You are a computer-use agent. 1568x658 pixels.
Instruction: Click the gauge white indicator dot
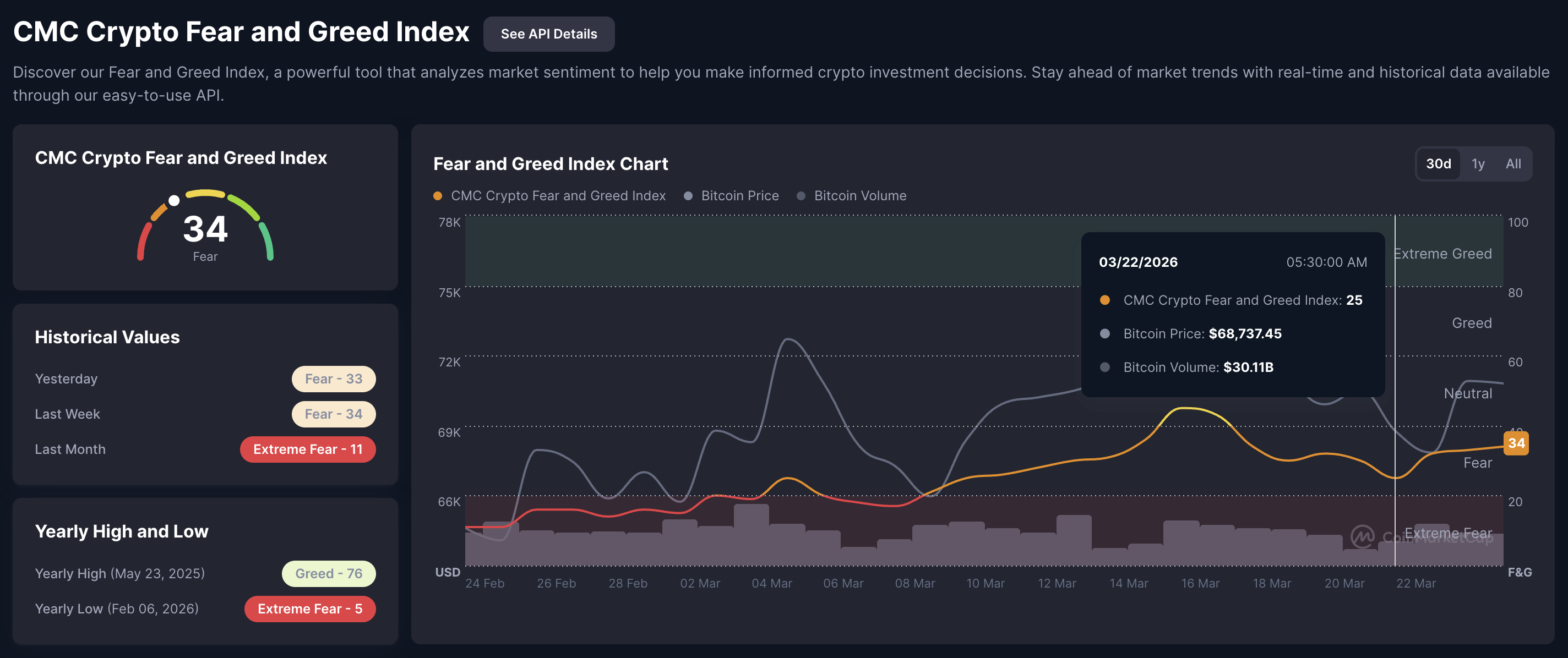point(174,201)
